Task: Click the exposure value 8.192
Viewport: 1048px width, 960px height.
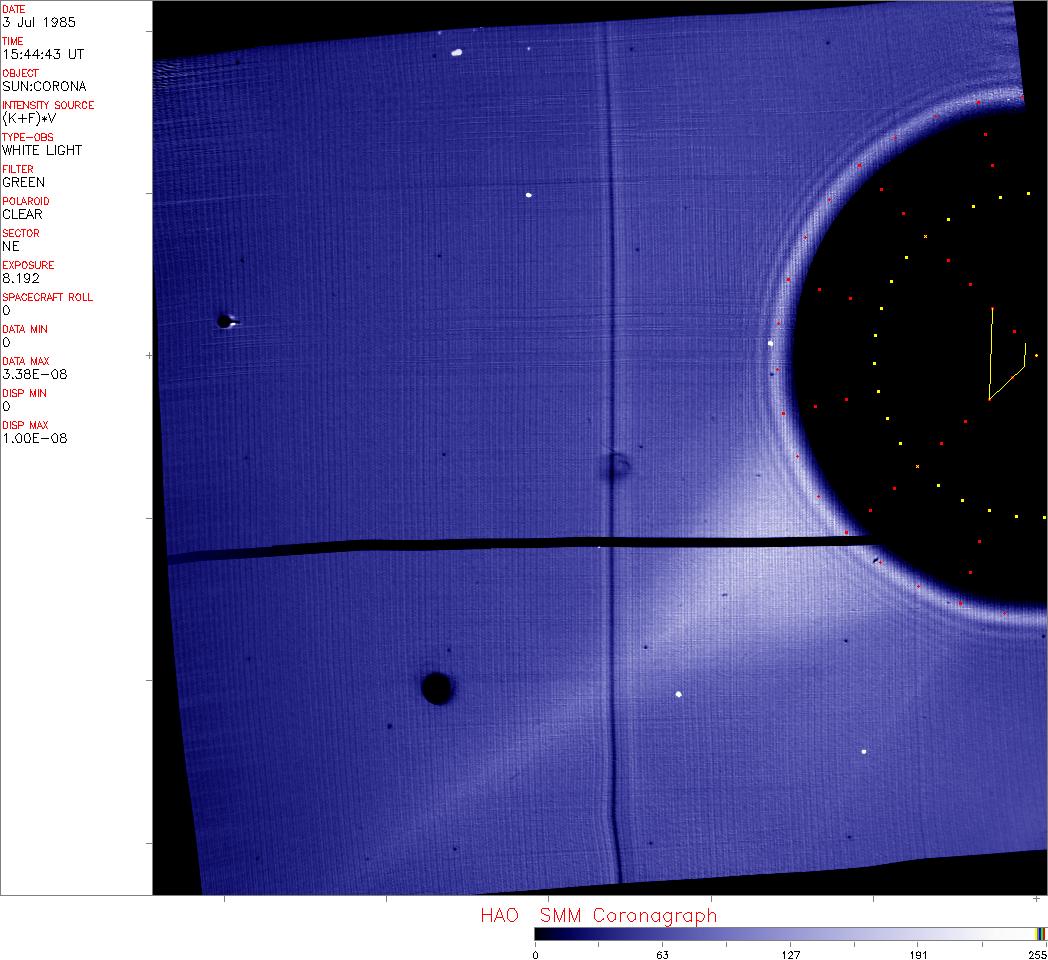Action: (x=20, y=278)
